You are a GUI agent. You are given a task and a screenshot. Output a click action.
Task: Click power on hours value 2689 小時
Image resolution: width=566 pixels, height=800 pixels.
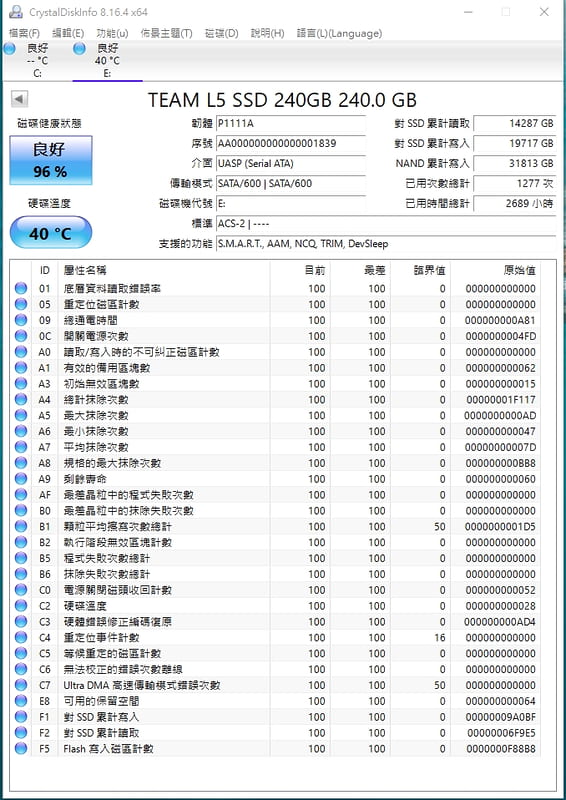tap(514, 204)
